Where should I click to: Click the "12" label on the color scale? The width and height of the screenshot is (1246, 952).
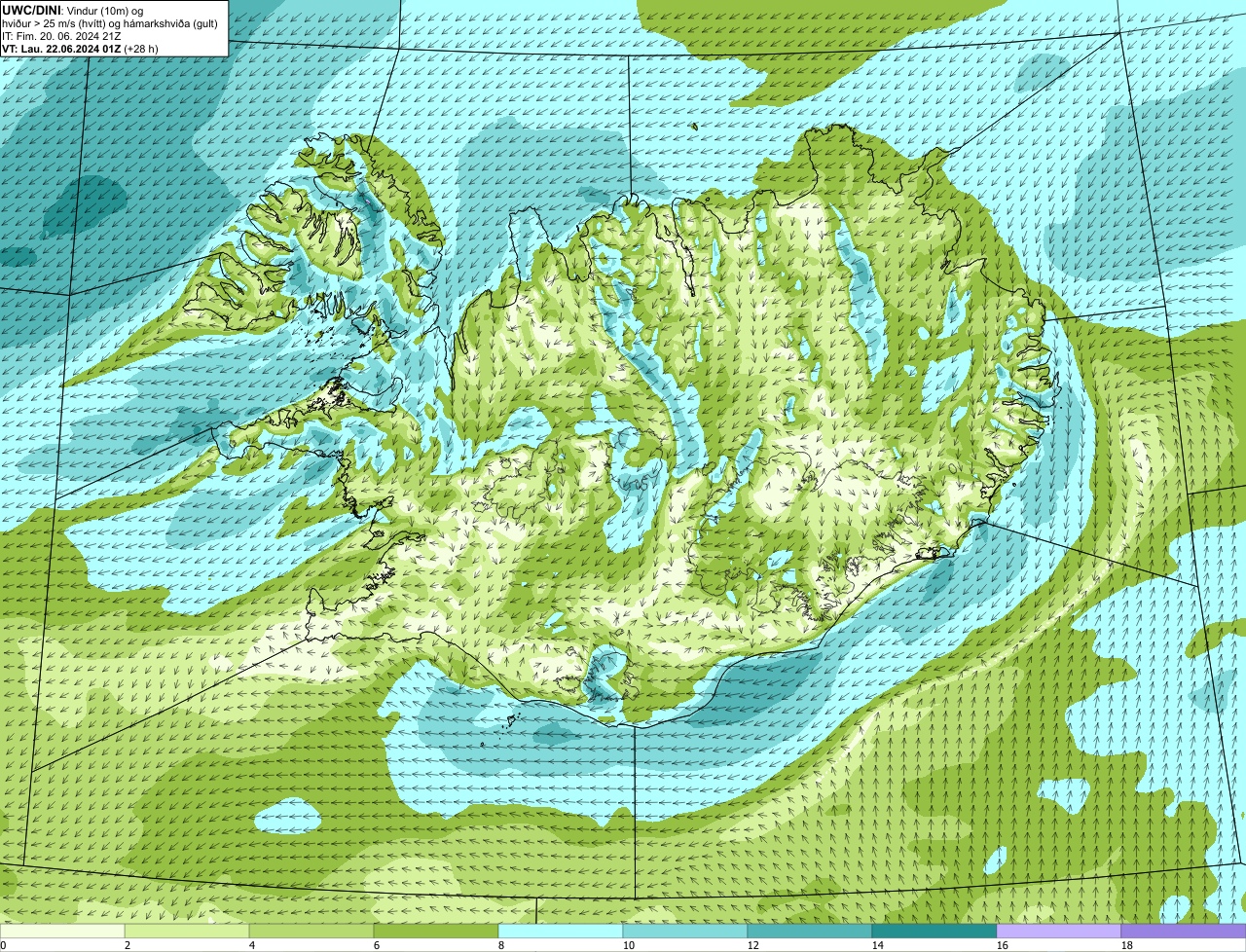(x=753, y=945)
